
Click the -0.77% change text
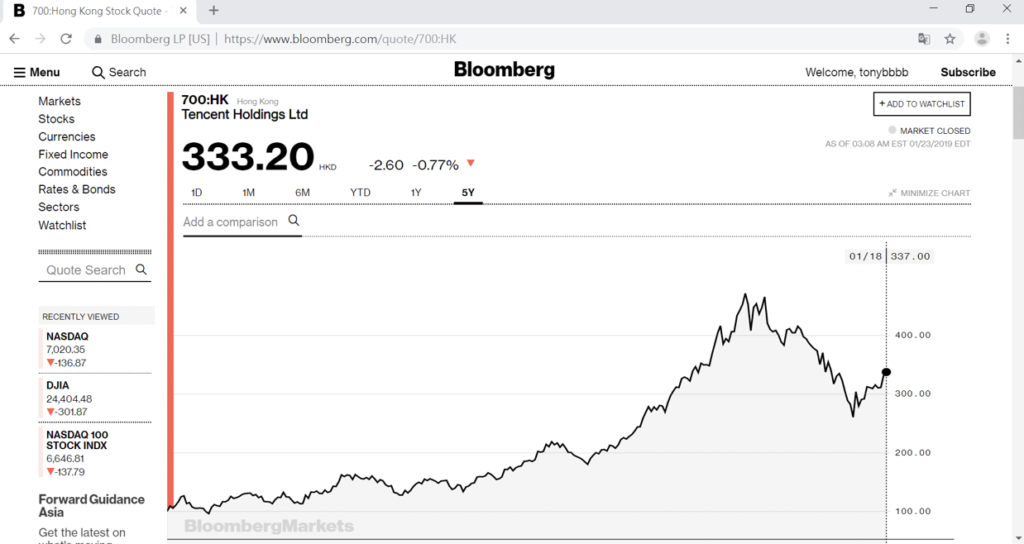(436, 165)
